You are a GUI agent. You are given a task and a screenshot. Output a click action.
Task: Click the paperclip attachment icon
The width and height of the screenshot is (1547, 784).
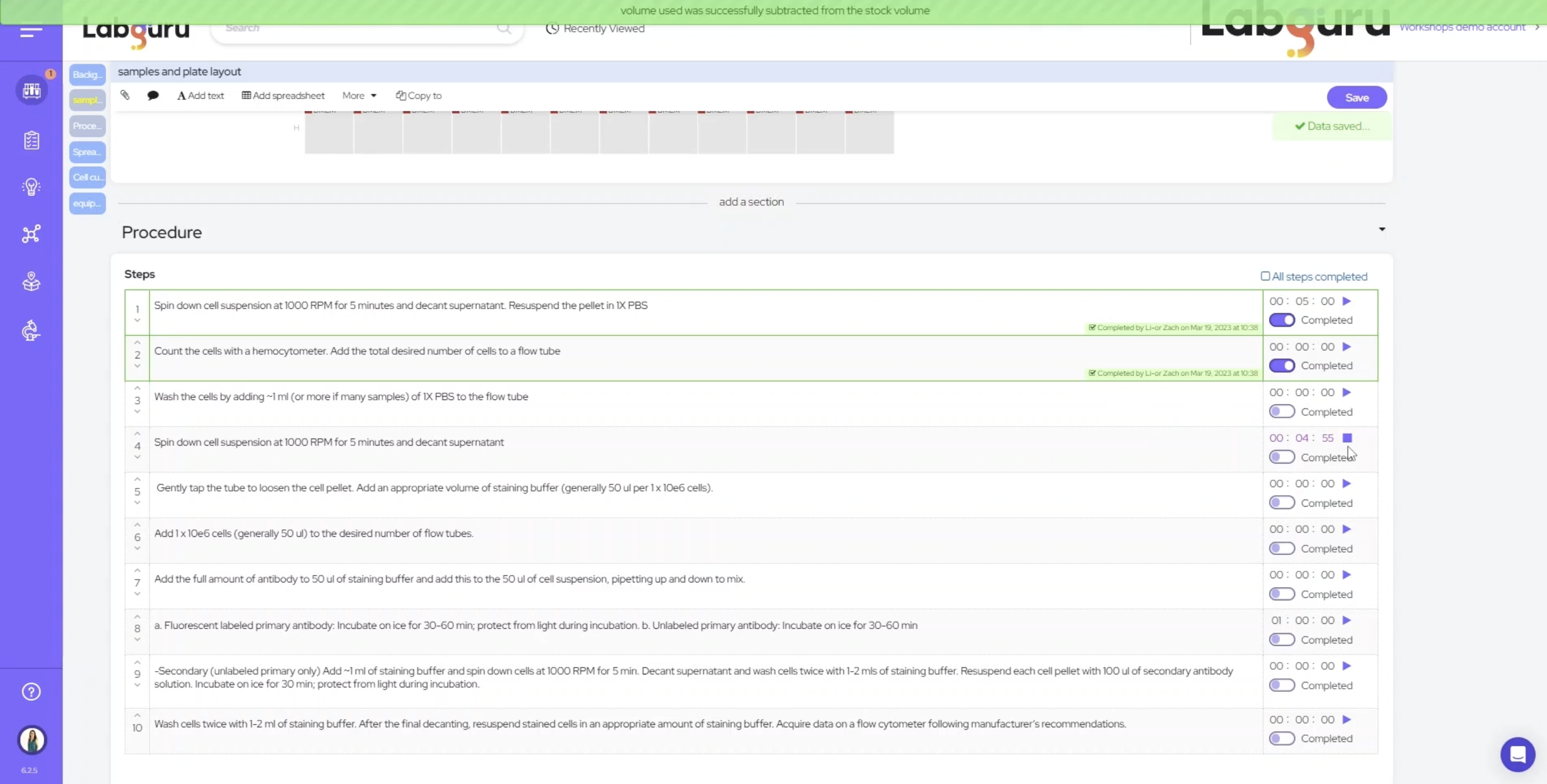(125, 95)
